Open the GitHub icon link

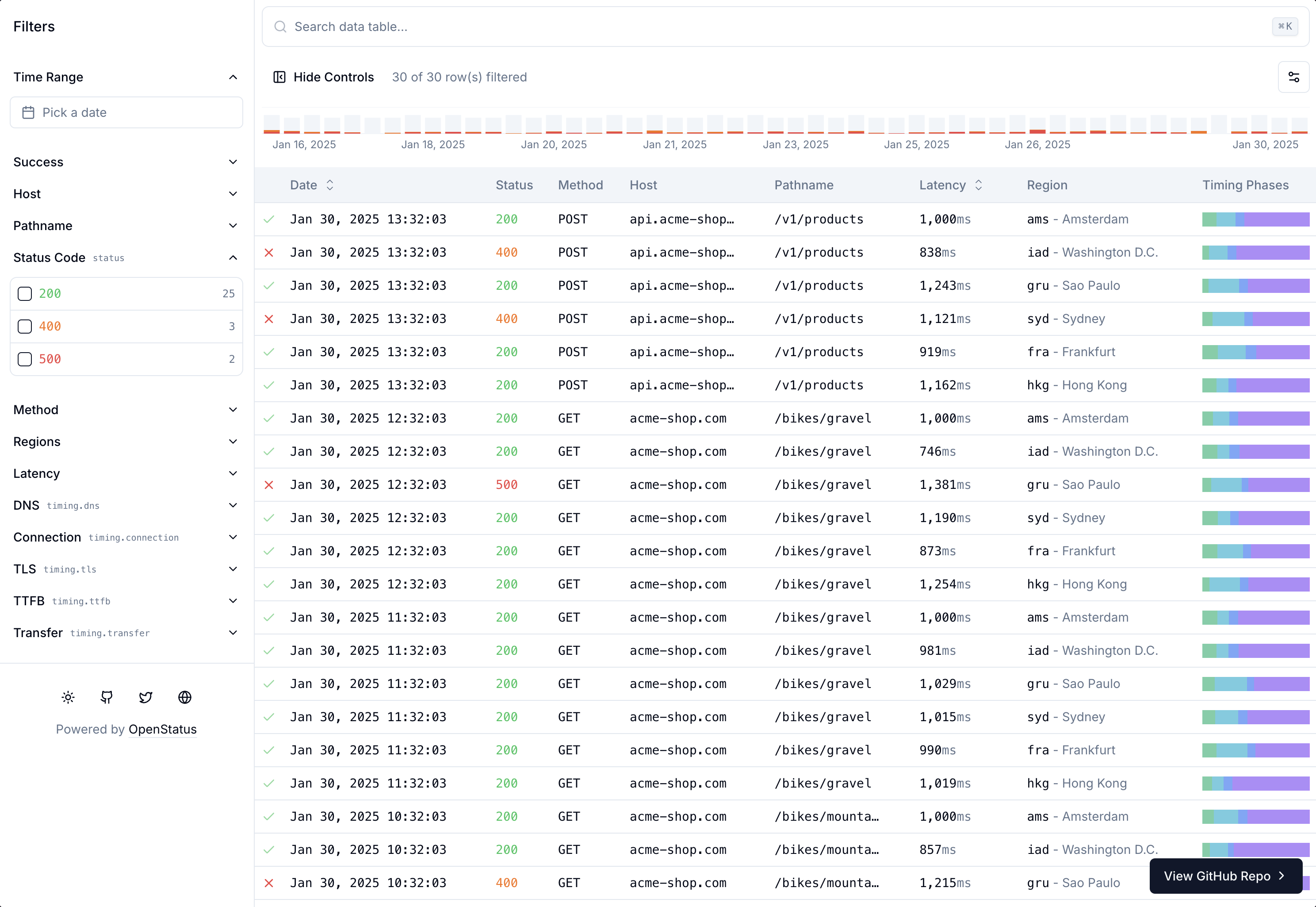[x=107, y=697]
